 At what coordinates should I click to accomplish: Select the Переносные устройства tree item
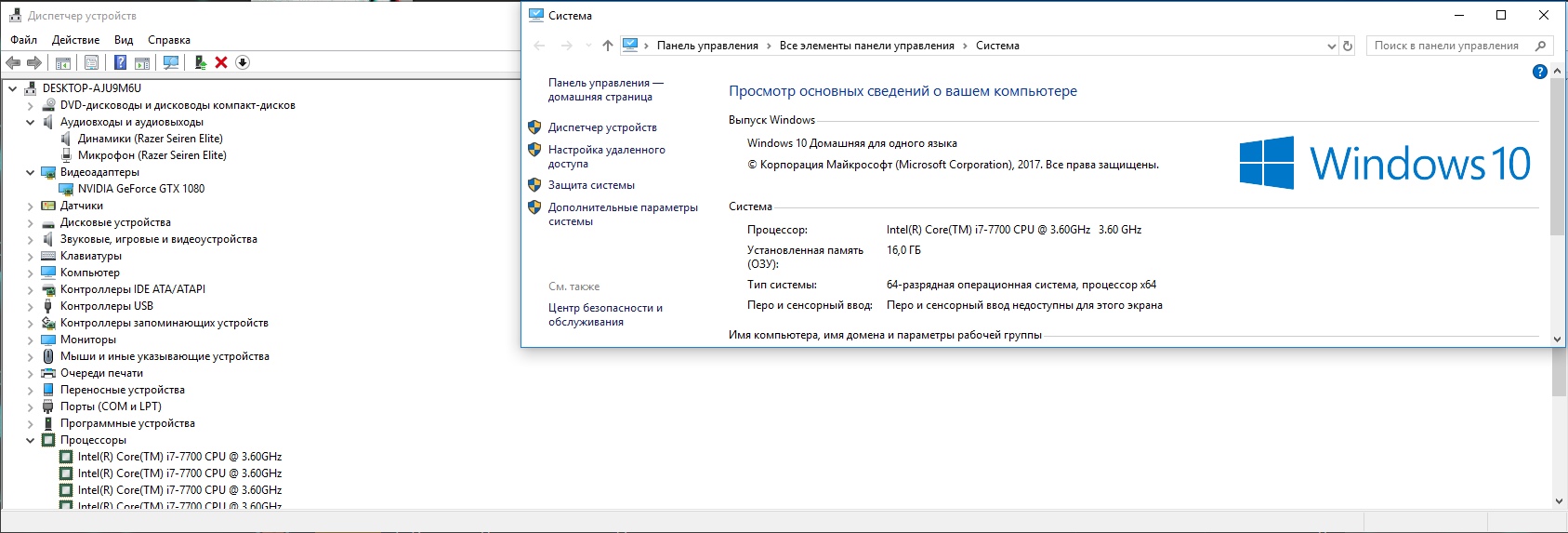122,390
